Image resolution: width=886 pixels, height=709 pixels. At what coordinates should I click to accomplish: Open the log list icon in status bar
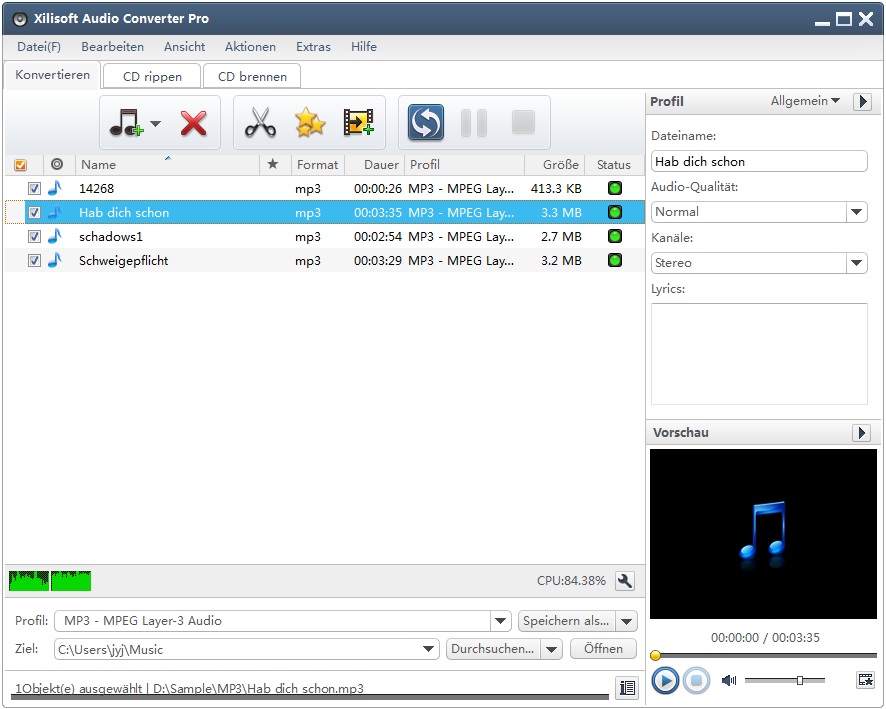(627, 688)
